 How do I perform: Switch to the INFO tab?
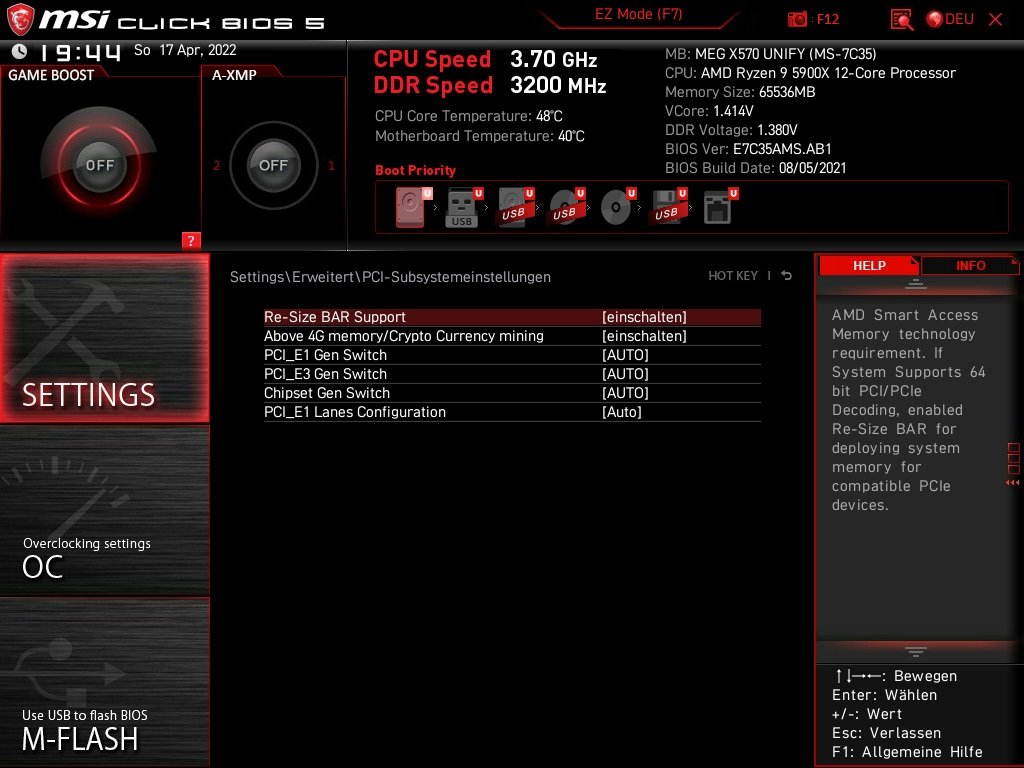970,265
